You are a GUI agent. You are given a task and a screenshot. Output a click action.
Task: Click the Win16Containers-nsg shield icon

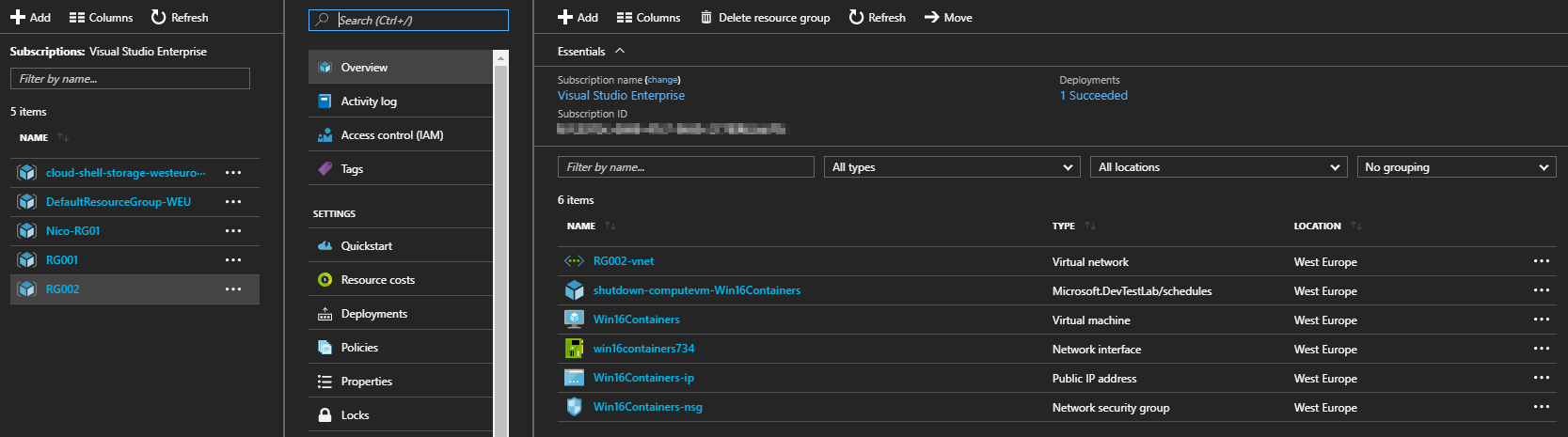click(574, 407)
